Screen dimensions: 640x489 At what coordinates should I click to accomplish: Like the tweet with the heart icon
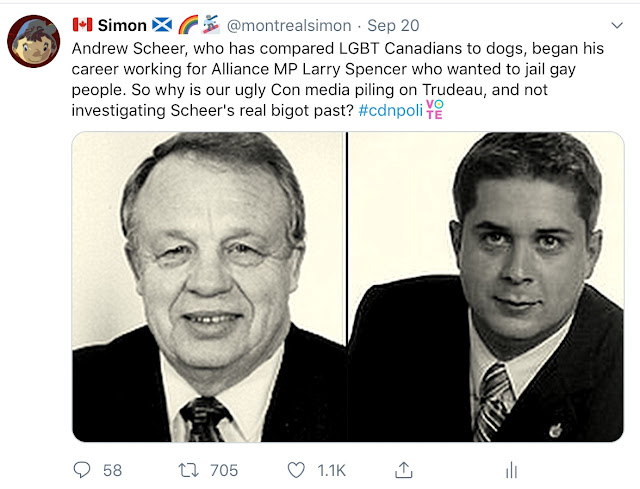pyautogui.click(x=296, y=469)
